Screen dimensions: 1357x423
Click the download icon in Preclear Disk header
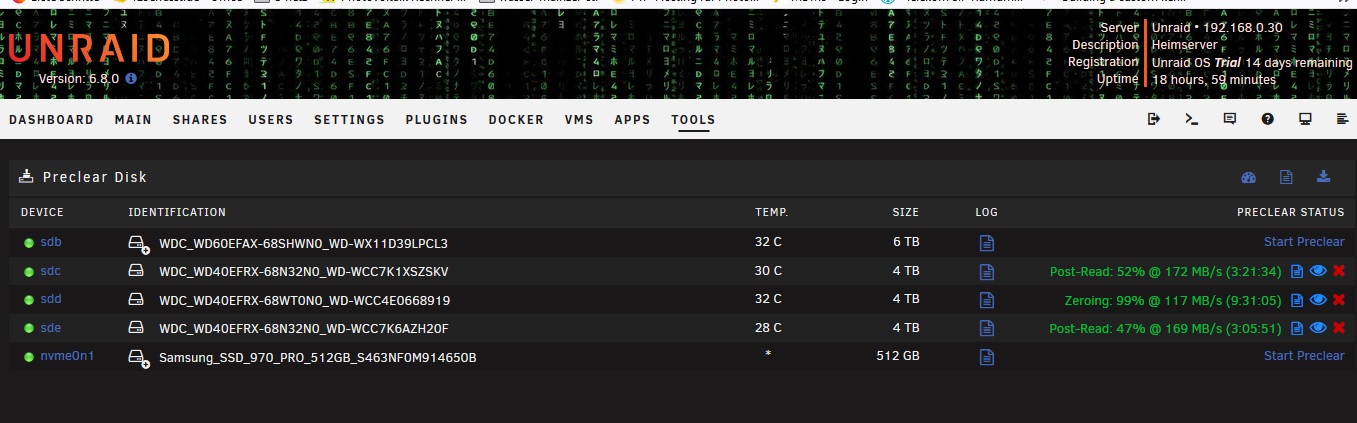click(x=1324, y=177)
